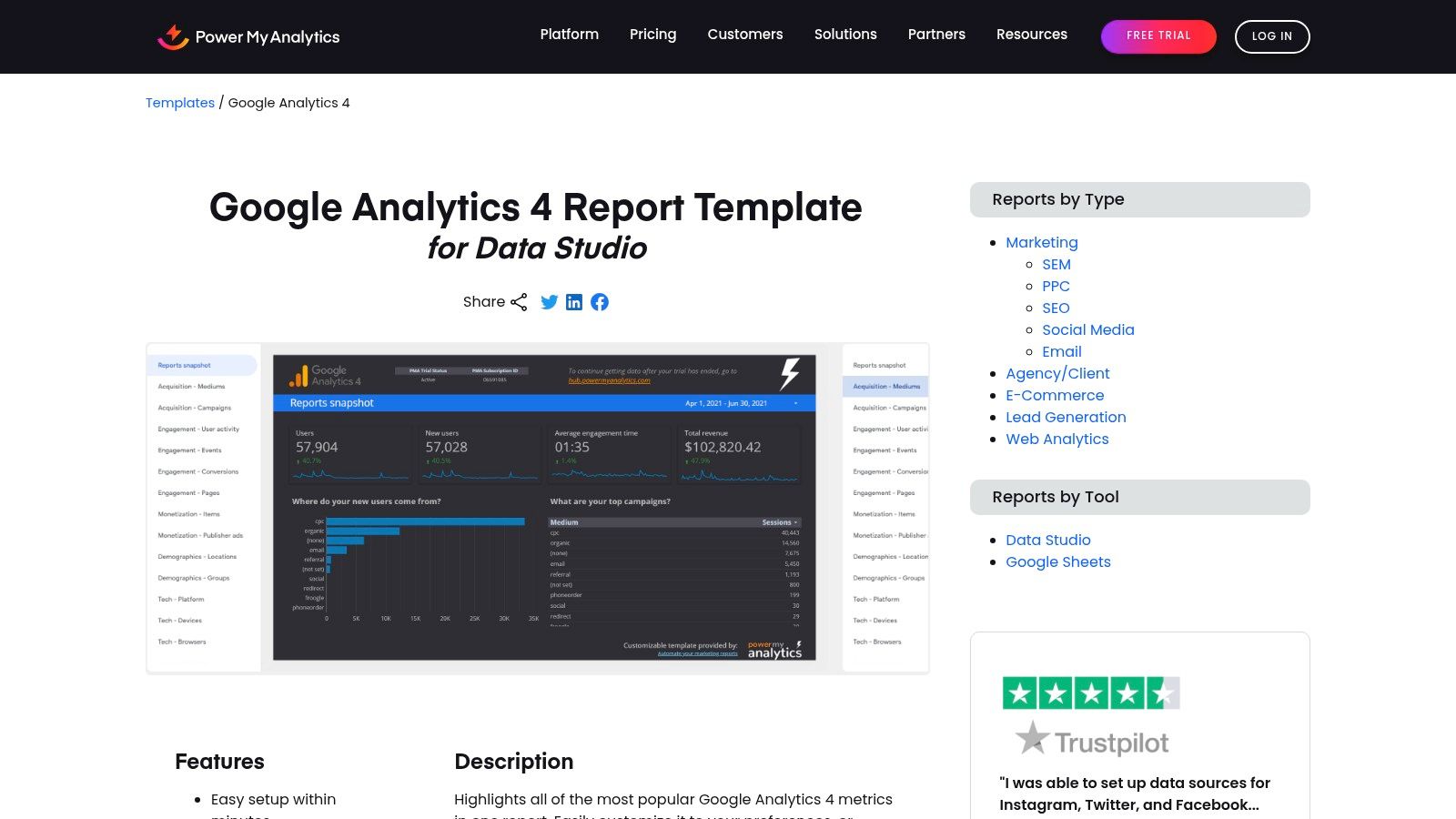Click the Google Analytics 4 Report Template title

point(536,207)
